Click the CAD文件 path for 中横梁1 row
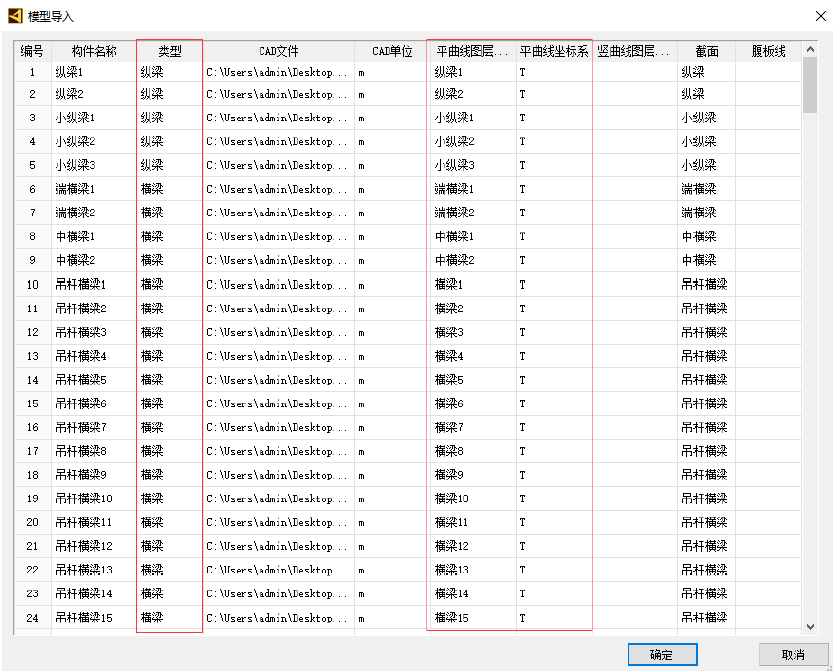The width and height of the screenshot is (833, 671). (276, 236)
